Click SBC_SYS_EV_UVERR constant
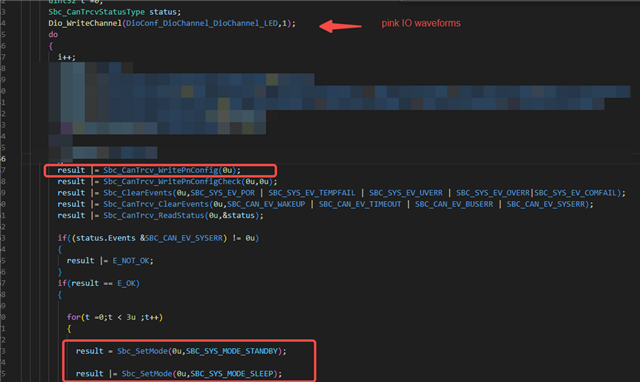The image size is (640, 382). point(406,193)
